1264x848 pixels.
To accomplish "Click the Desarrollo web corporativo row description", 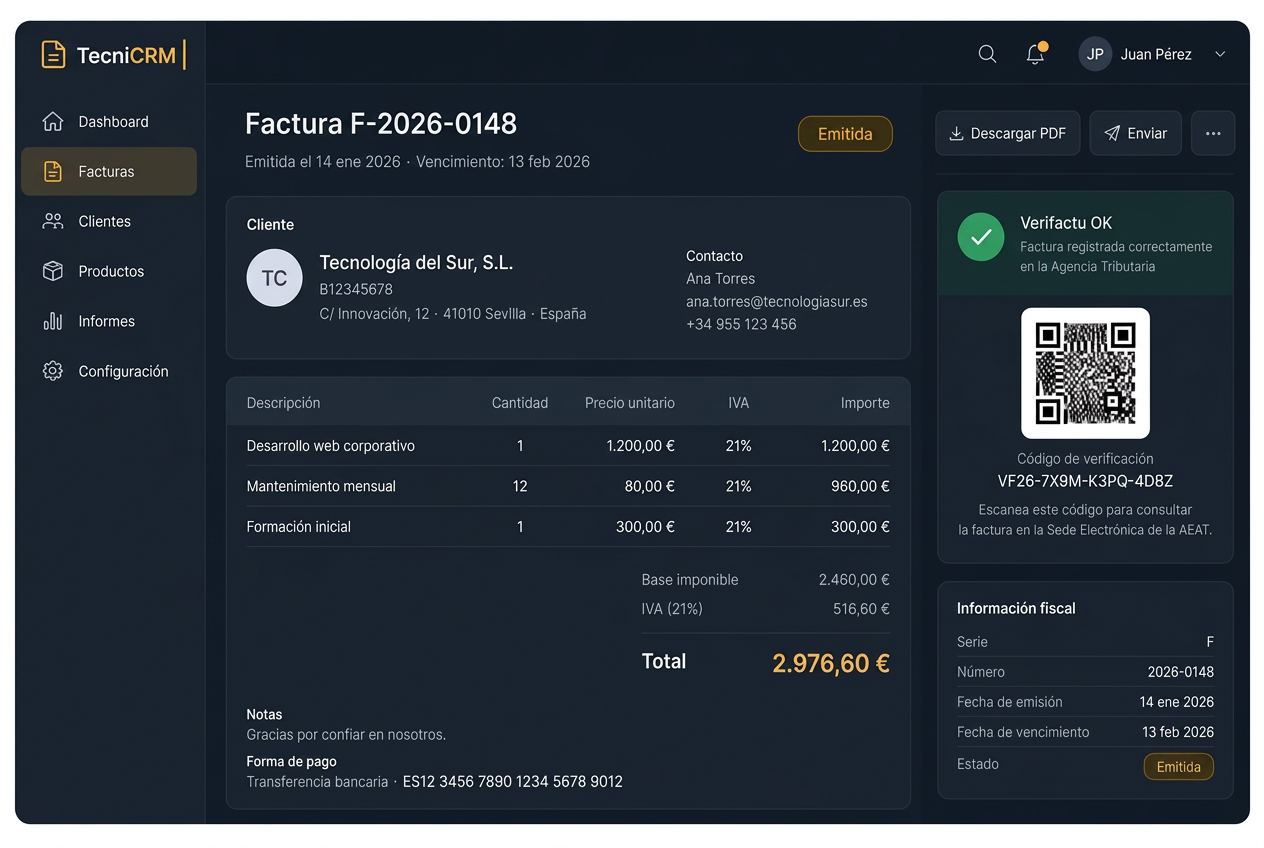I will (x=331, y=446).
